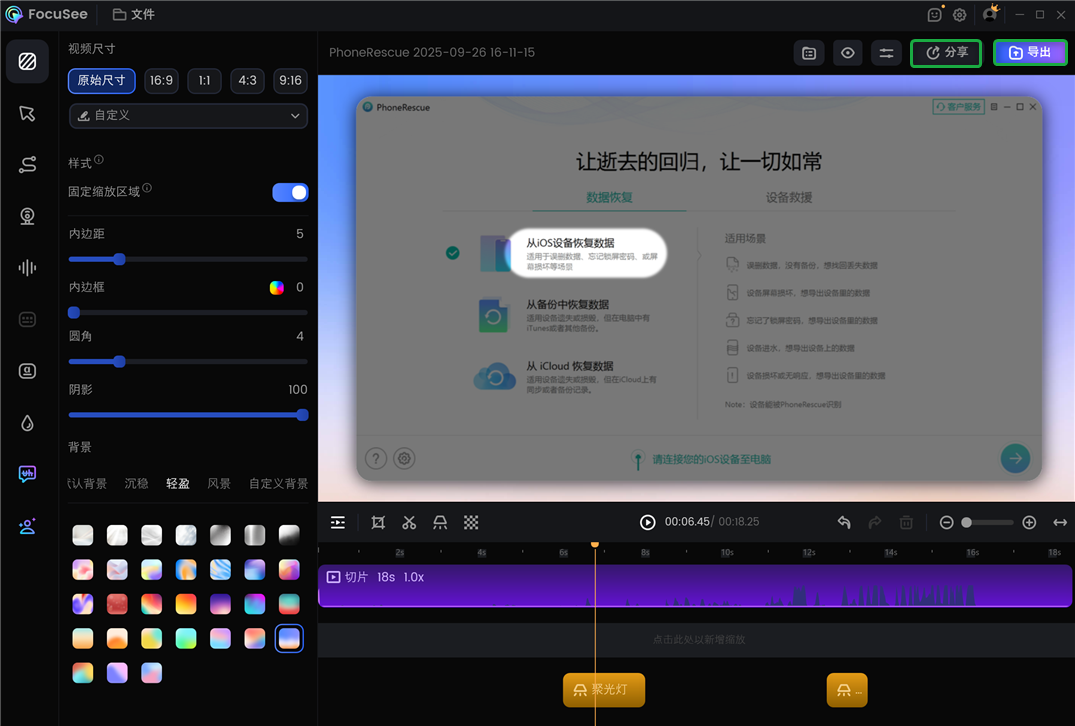
Task: Toggle preview eye icon in top bar
Action: coord(847,53)
